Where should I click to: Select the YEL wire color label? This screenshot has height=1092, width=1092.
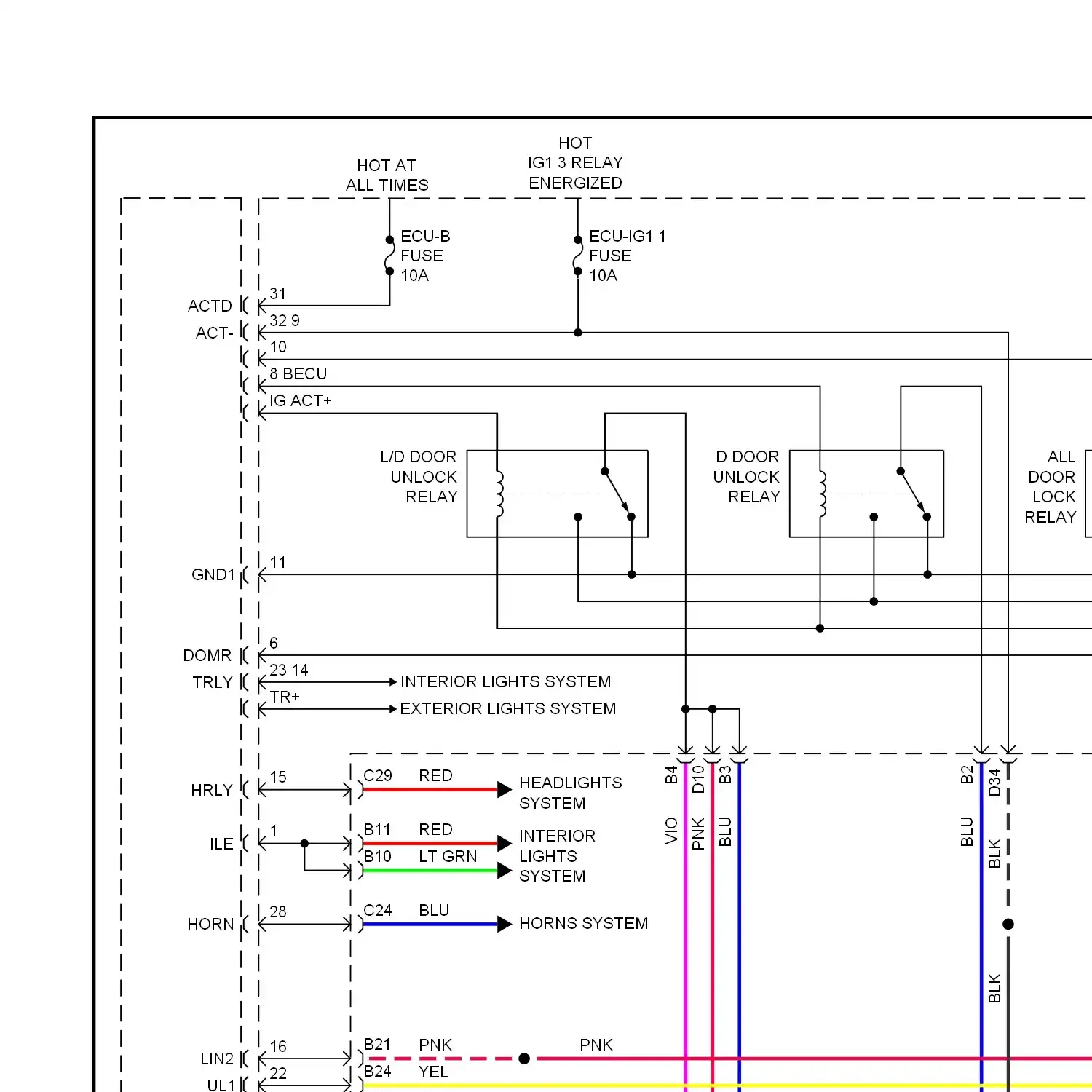tap(433, 1072)
